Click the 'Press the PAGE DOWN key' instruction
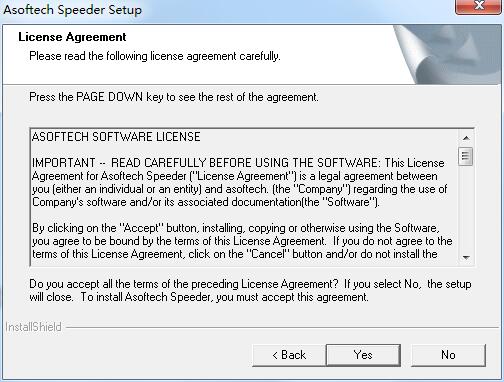 coord(174,97)
